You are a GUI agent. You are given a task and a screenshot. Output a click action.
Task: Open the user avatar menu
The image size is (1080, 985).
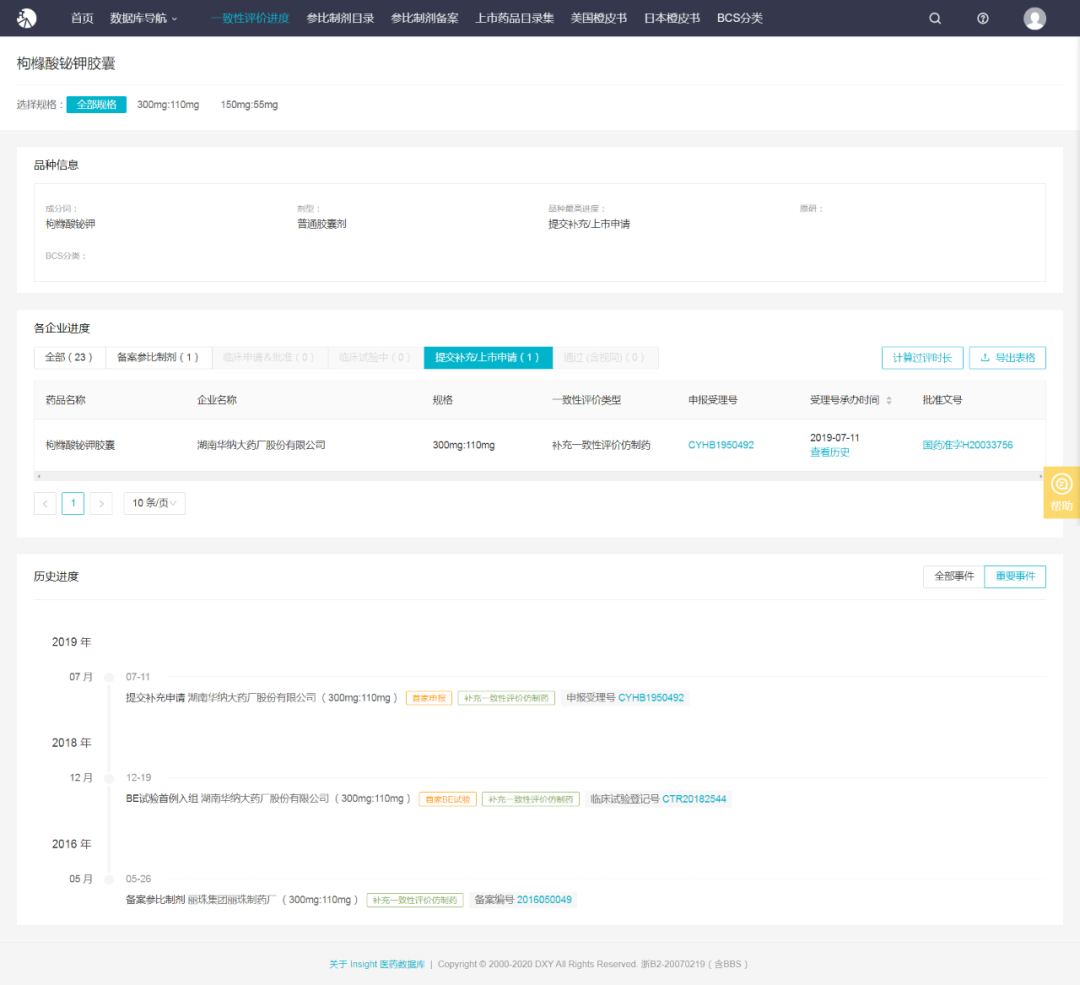click(1035, 19)
